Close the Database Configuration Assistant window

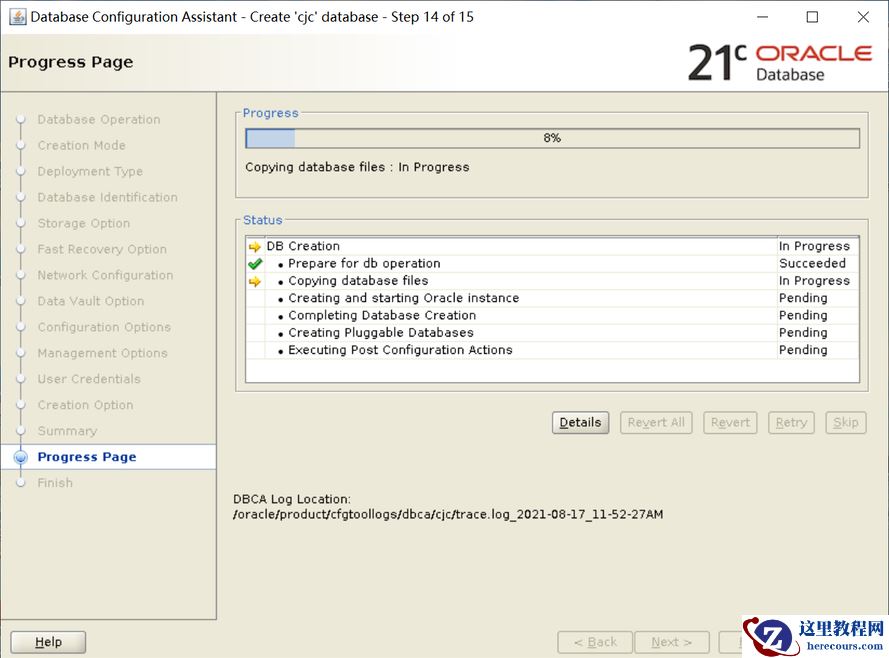coord(863,17)
